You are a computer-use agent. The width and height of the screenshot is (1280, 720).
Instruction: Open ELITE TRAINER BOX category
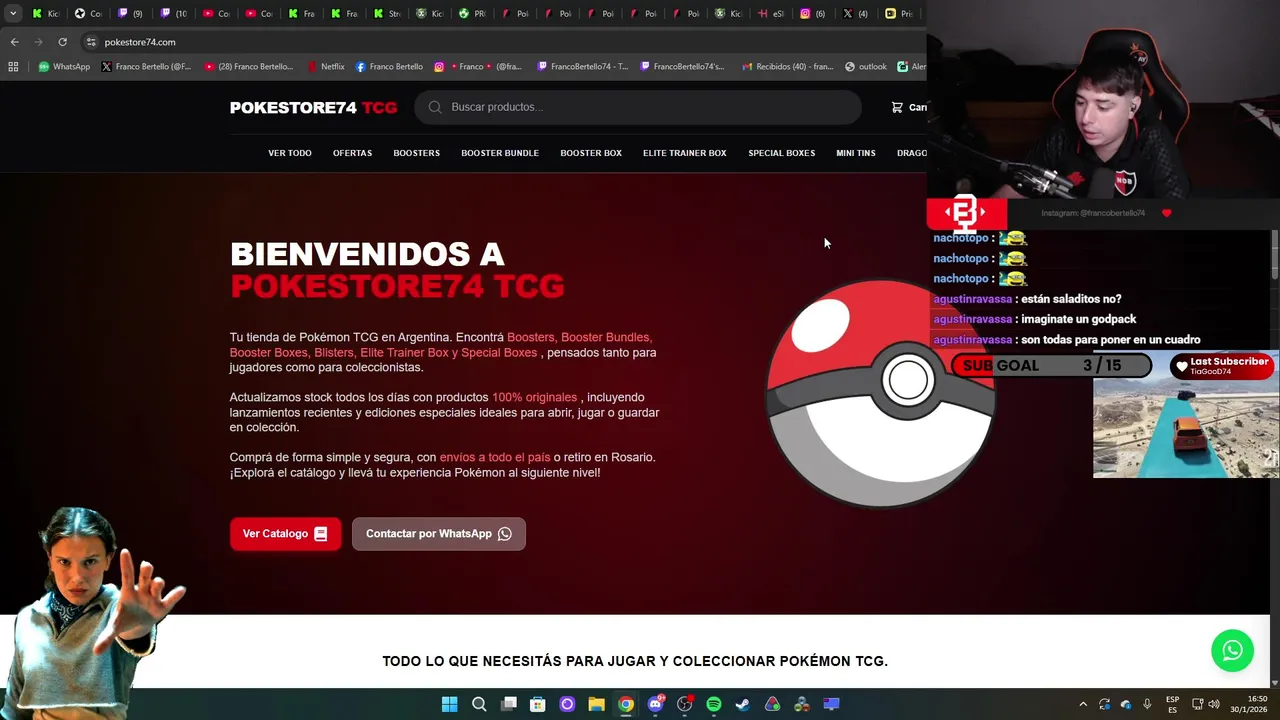click(x=685, y=153)
